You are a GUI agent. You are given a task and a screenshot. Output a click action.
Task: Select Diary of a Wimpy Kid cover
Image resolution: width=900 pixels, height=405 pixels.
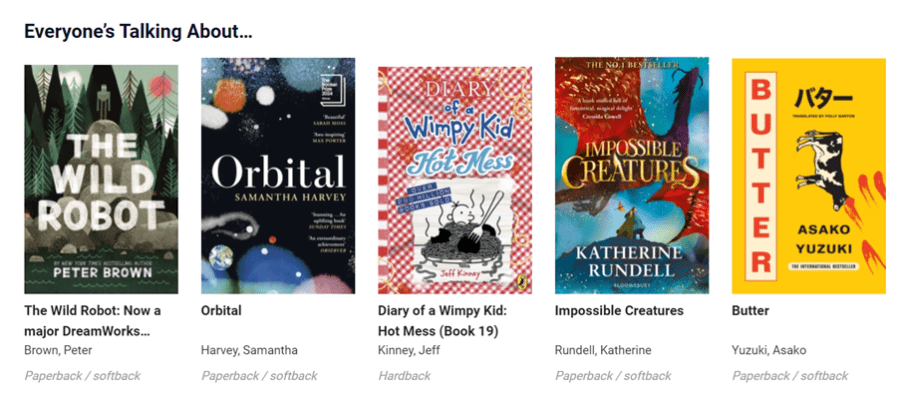coord(455,180)
